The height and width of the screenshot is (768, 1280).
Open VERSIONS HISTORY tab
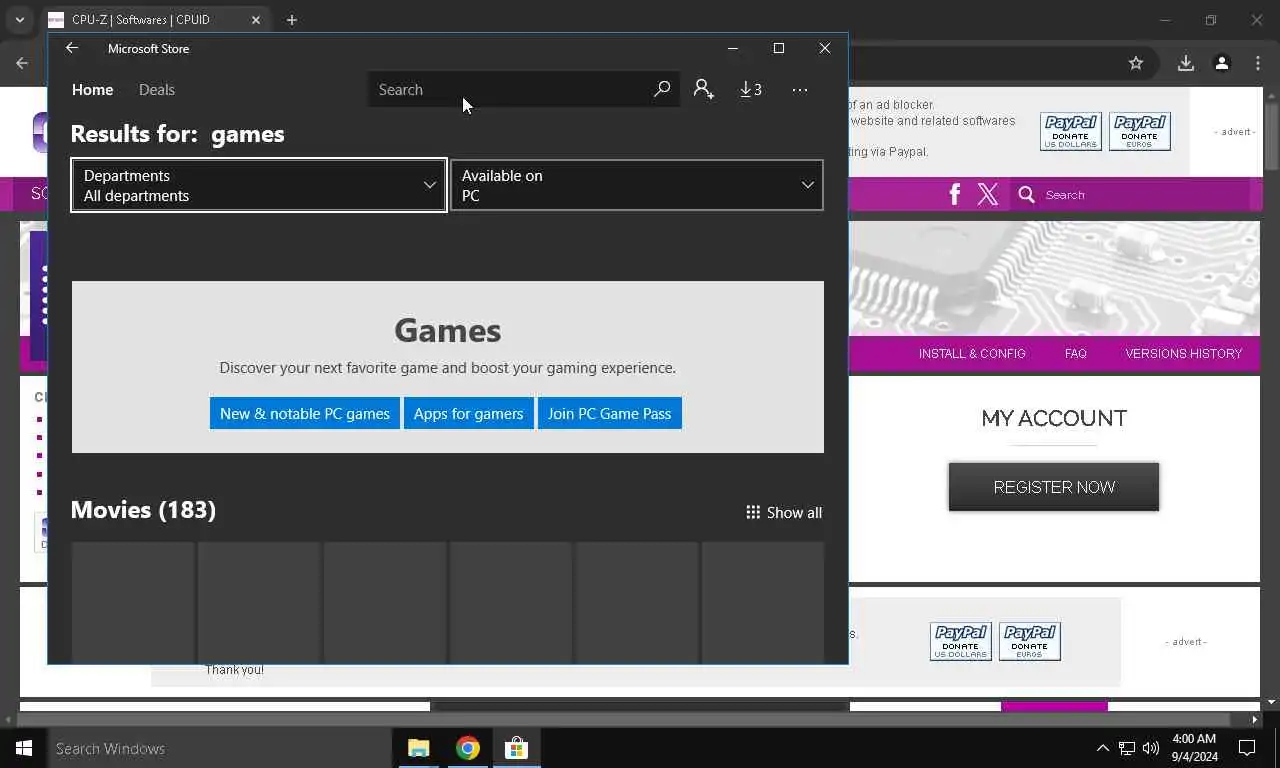[1183, 353]
